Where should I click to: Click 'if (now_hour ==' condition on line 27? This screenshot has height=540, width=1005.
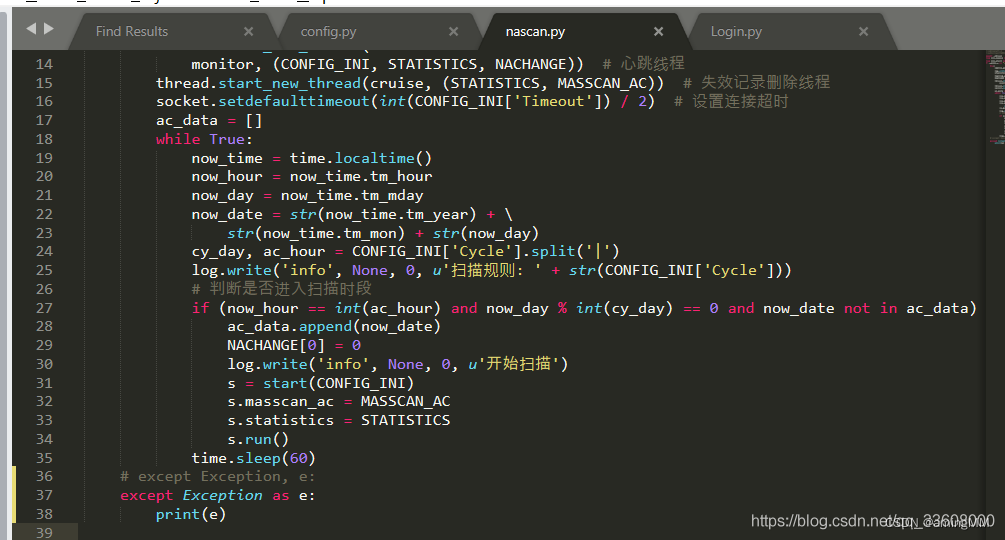258,308
